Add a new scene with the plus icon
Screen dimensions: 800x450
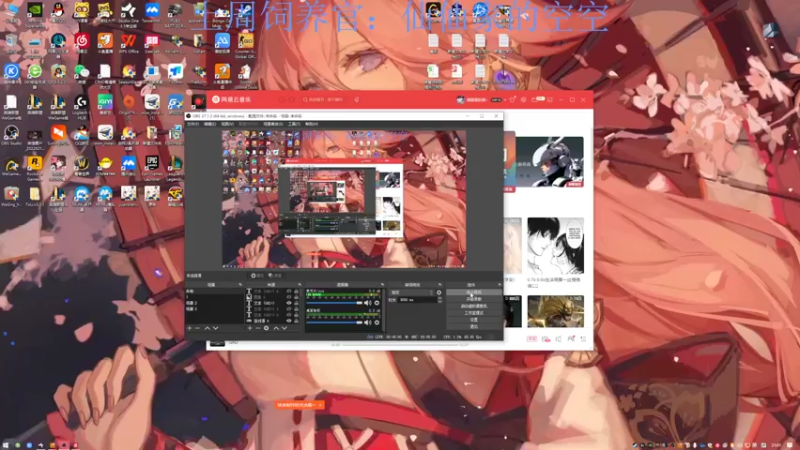pyautogui.click(x=189, y=328)
